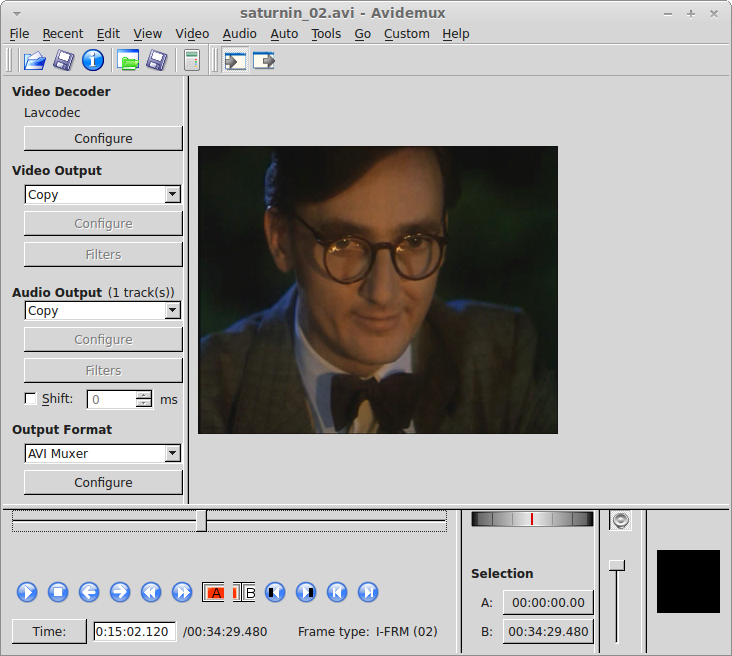Stop video playback
This screenshot has width=732, height=656.
coord(58,593)
